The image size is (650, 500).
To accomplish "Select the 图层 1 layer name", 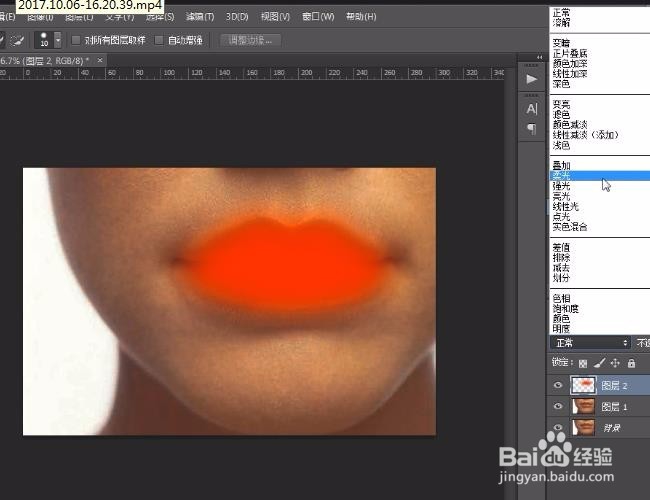I will (x=614, y=407).
